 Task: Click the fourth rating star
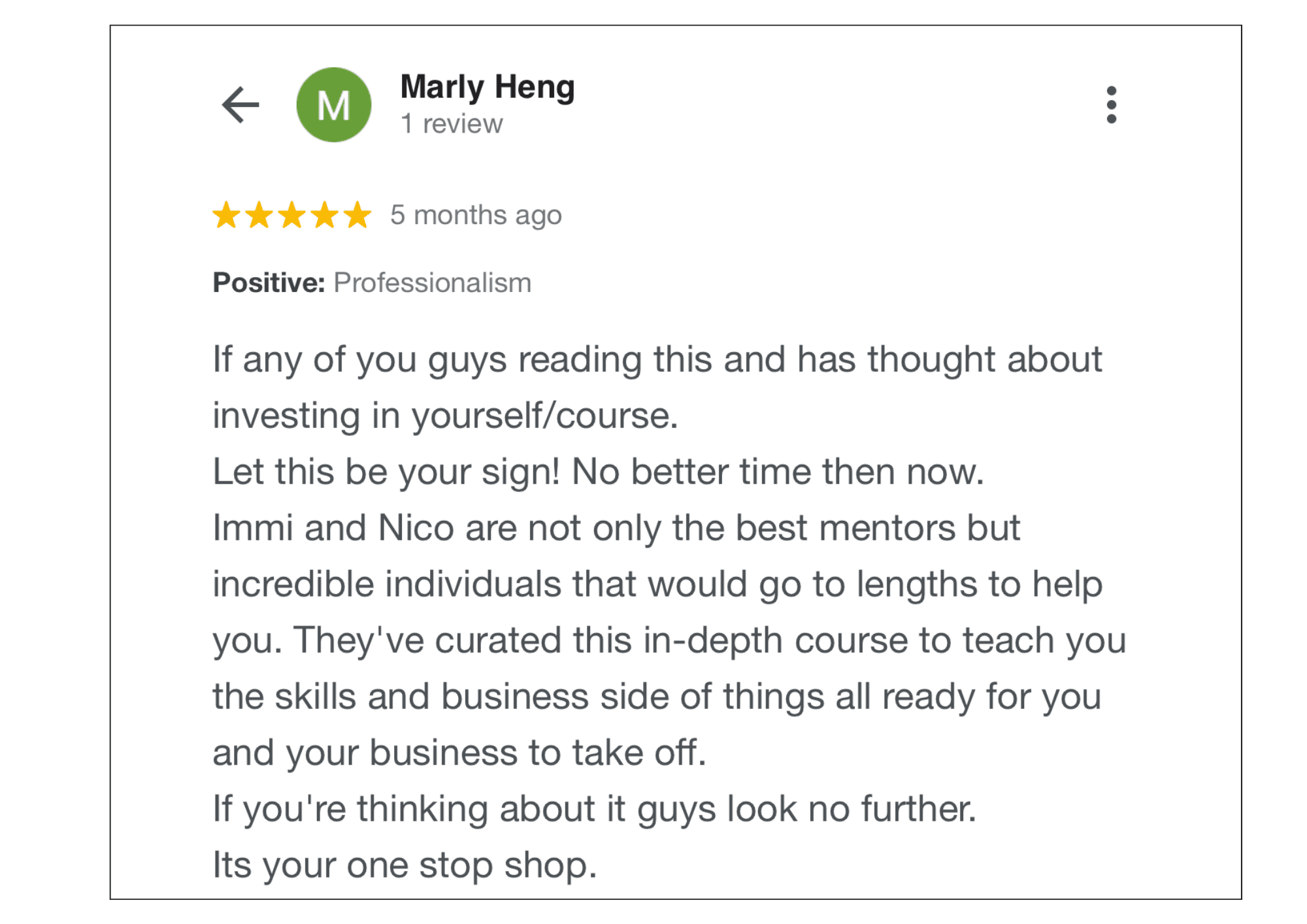point(325,215)
